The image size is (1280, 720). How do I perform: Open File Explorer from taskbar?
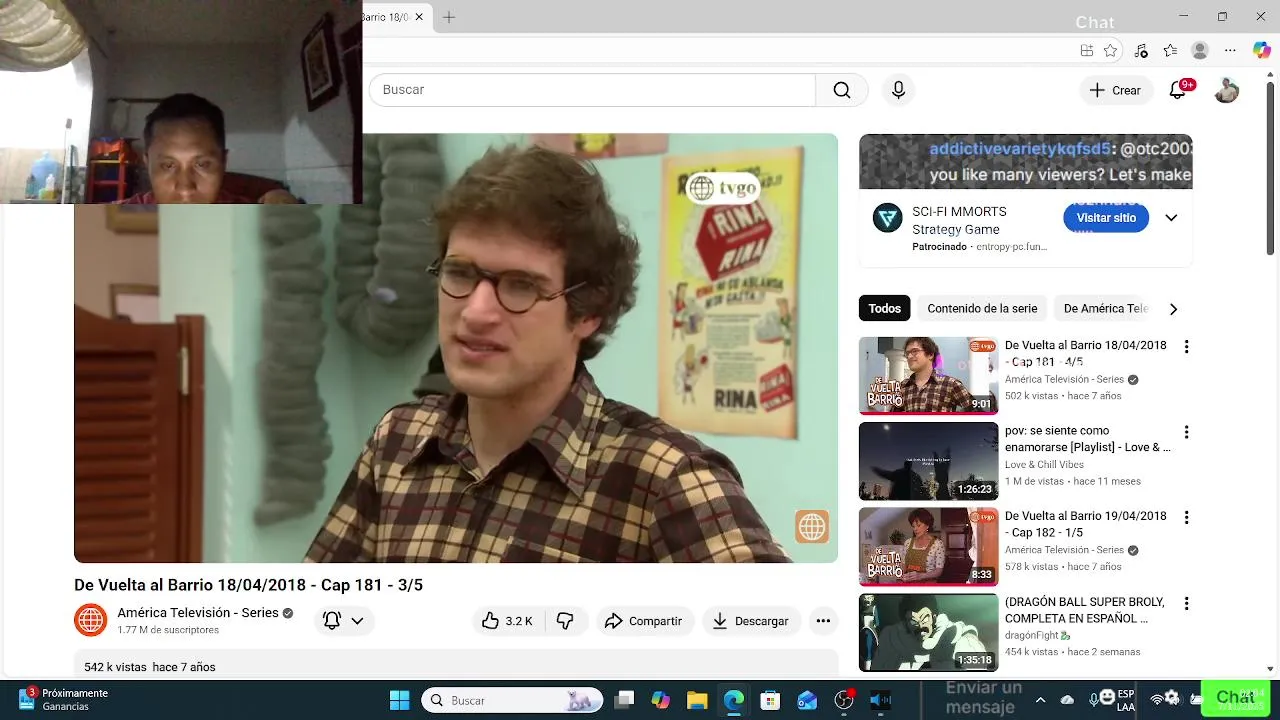[697, 700]
